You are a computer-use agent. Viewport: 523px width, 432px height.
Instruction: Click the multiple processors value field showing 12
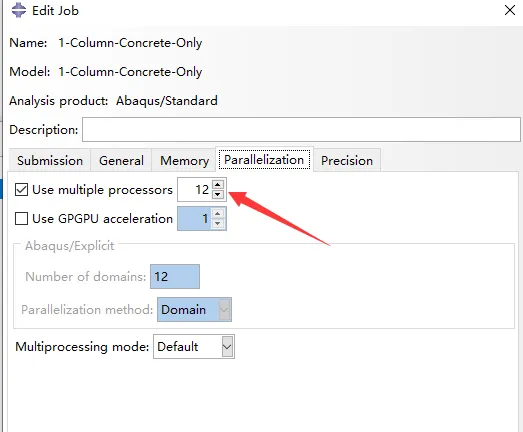coord(195,189)
